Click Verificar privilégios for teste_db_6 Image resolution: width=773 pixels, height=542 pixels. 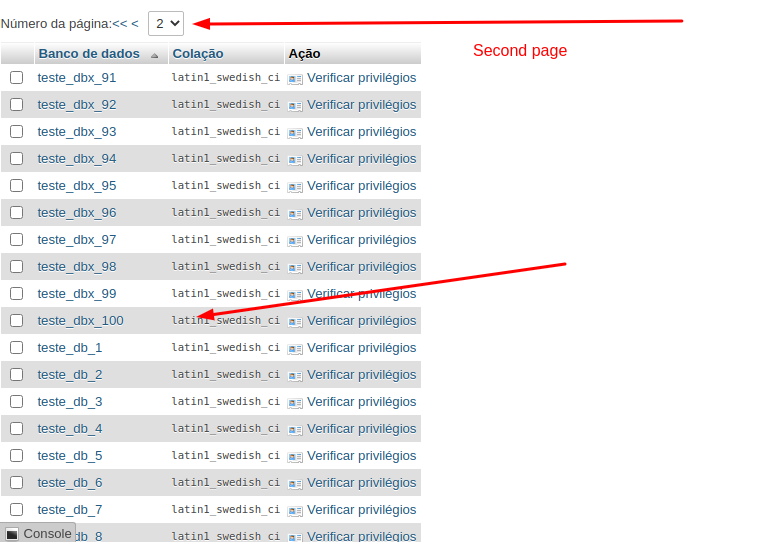361,483
